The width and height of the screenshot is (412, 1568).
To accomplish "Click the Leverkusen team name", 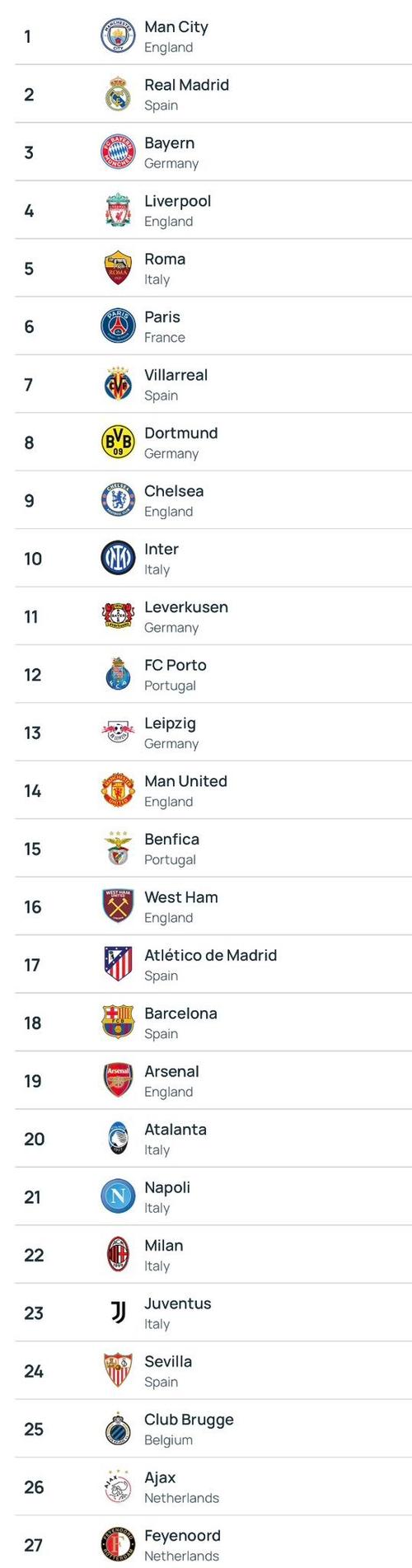I will click(186, 607).
